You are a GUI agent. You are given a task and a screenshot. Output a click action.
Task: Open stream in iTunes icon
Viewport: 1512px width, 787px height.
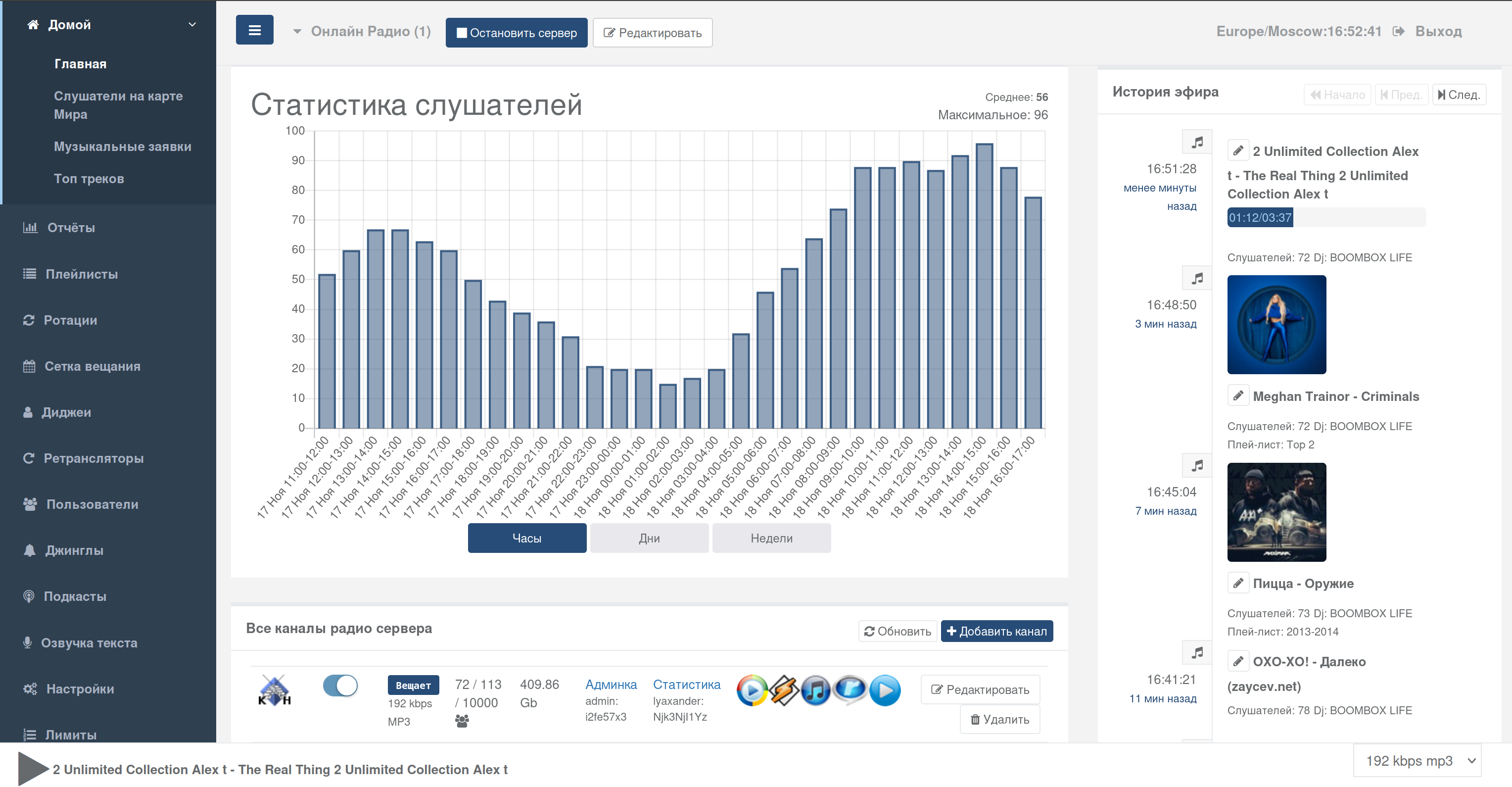[816, 690]
